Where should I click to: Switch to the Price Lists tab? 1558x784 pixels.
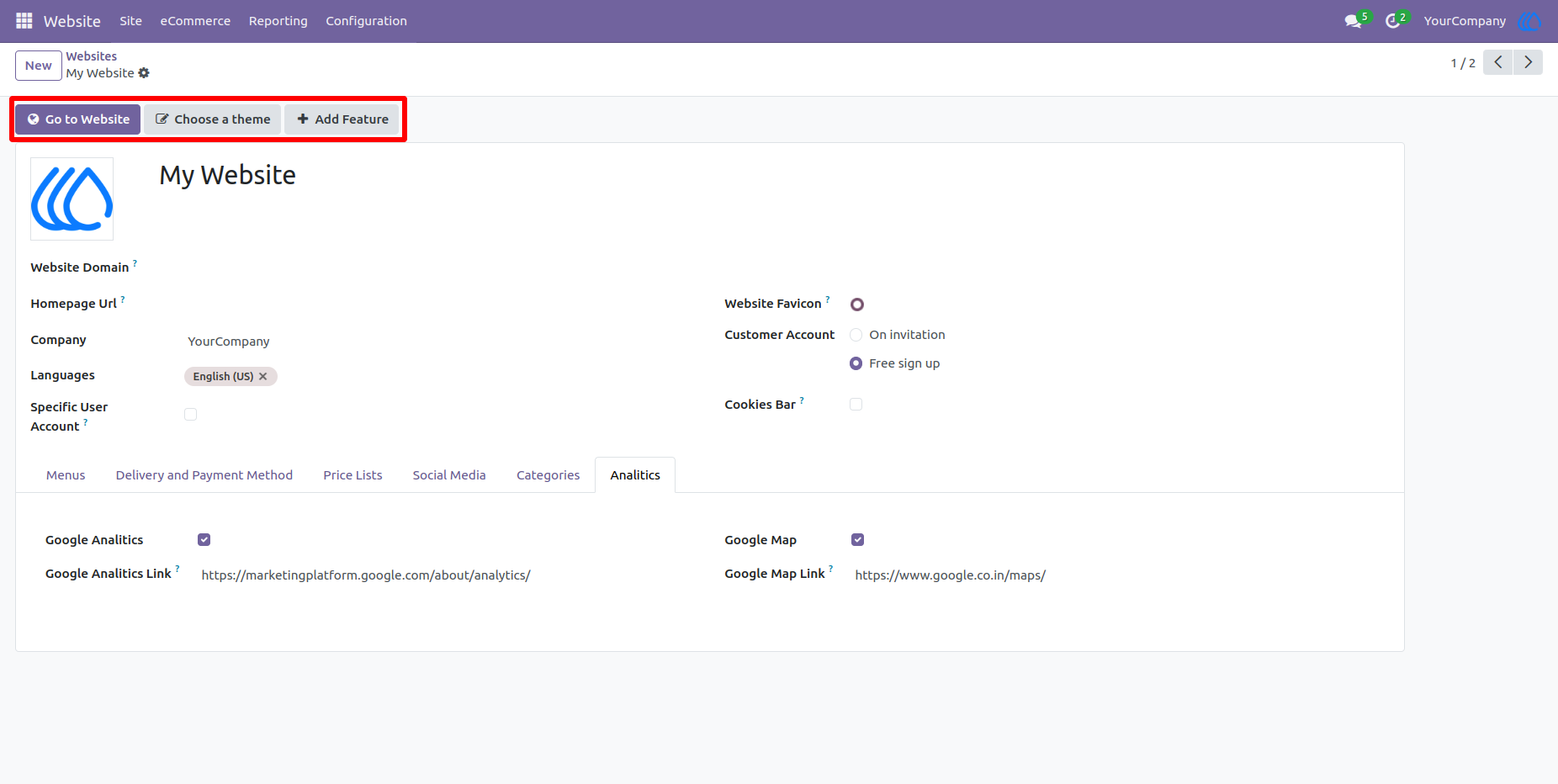click(x=352, y=475)
